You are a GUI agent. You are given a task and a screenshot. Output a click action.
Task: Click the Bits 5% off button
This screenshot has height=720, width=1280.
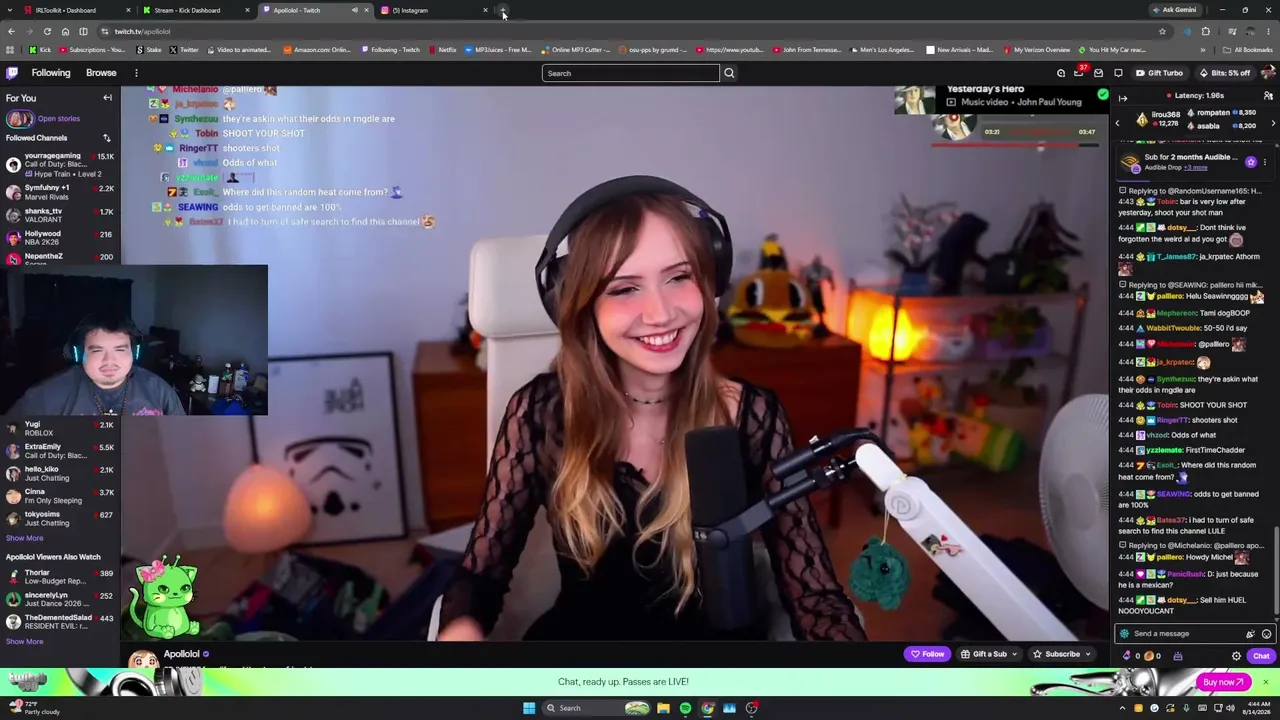[x=1224, y=73]
